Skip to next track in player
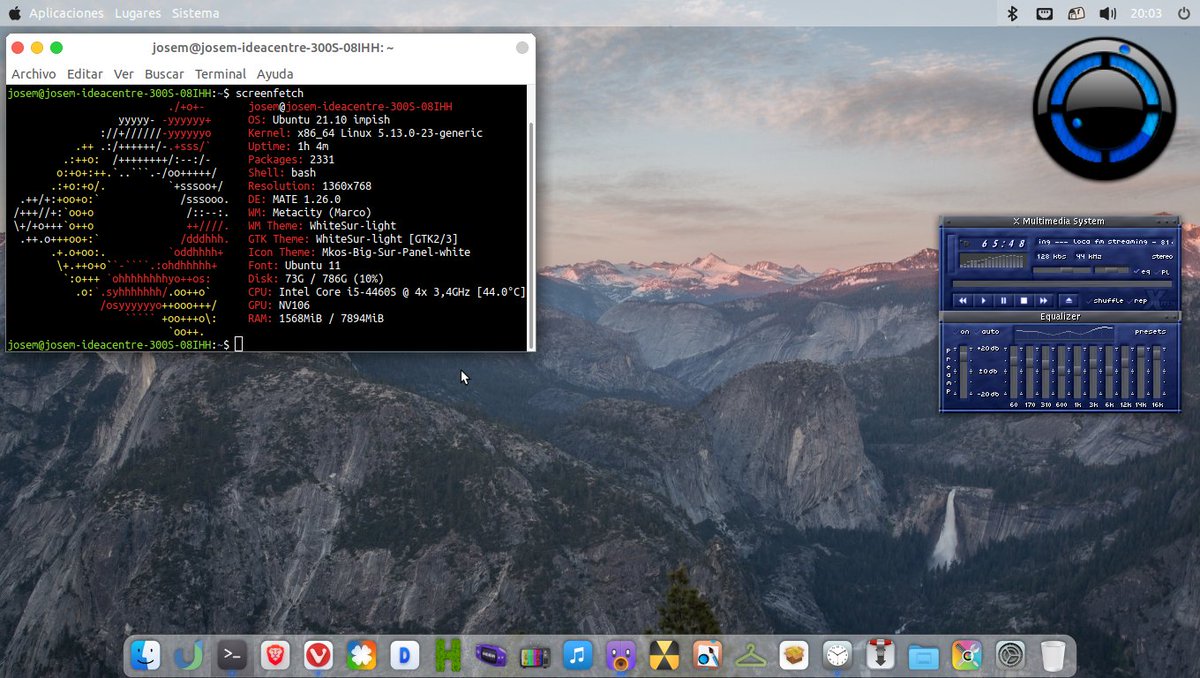This screenshot has height=678, width=1200. [1044, 301]
